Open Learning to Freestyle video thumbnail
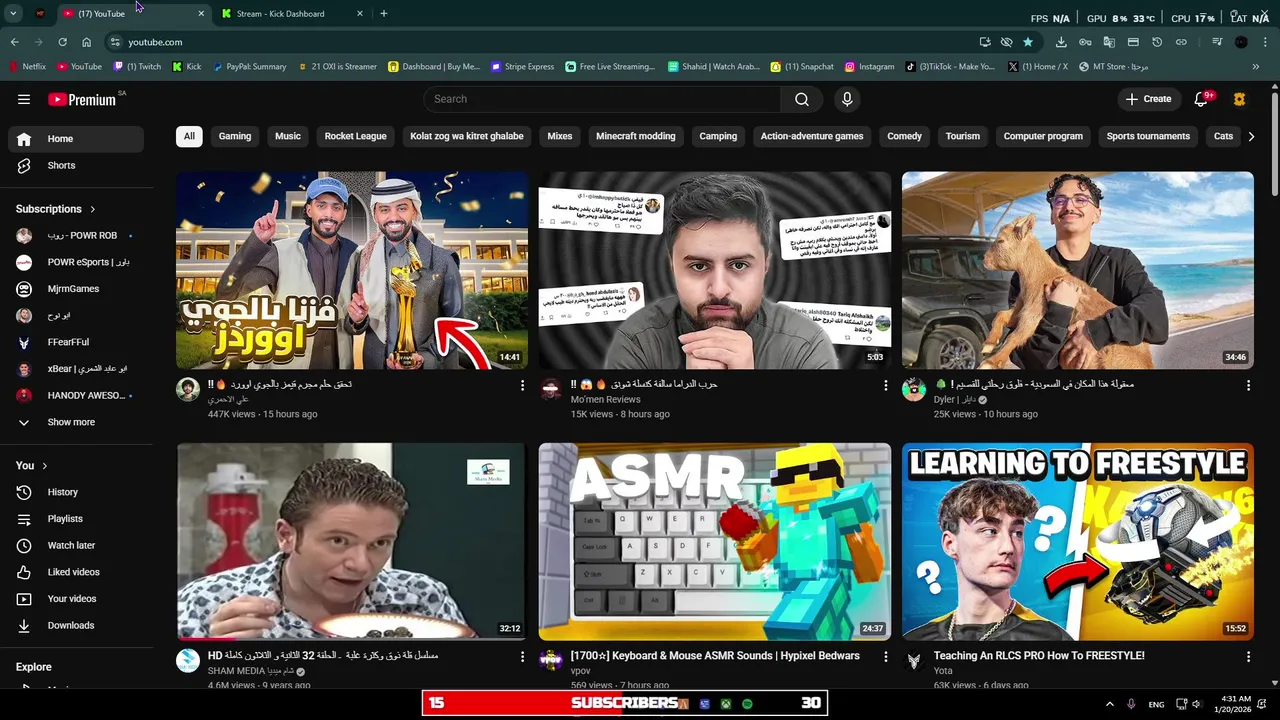1280x720 pixels. pos(1078,541)
